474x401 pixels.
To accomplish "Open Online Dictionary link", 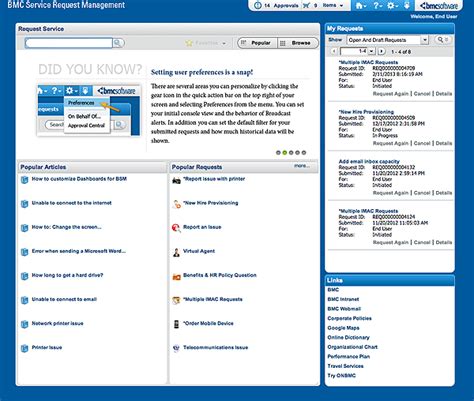I will pos(348,338).
